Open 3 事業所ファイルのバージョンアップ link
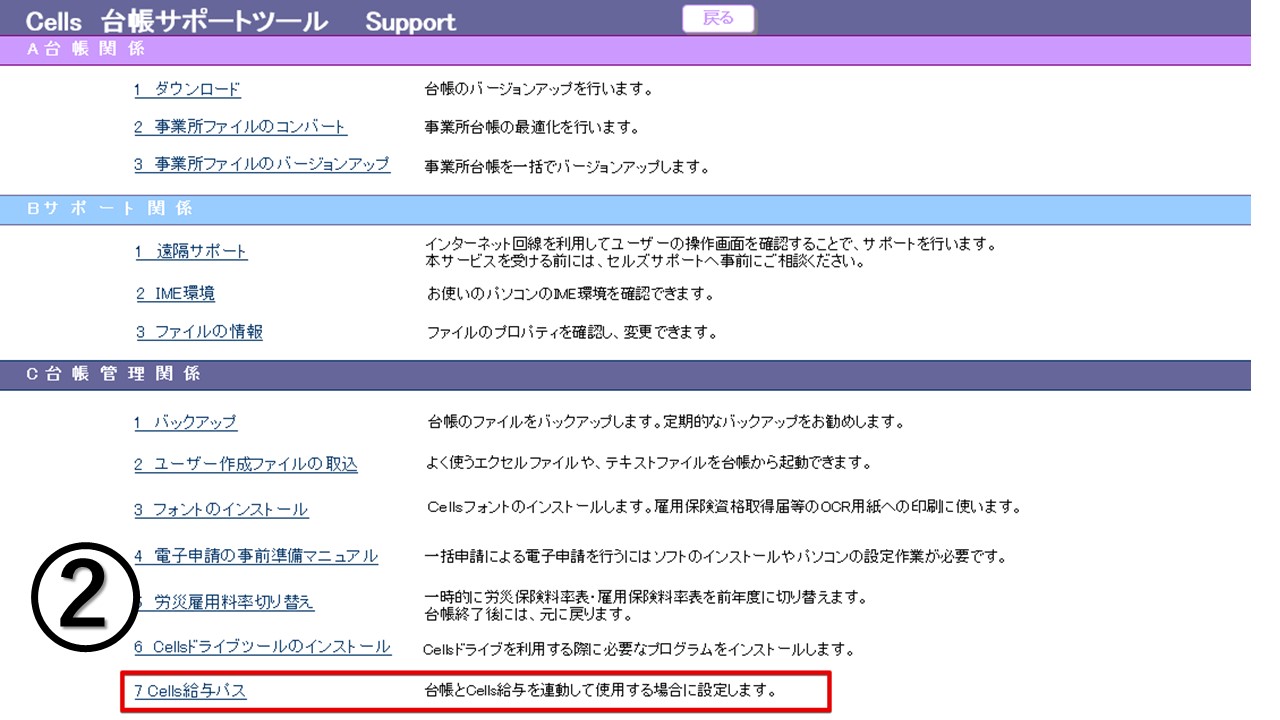 coord(262,165)
